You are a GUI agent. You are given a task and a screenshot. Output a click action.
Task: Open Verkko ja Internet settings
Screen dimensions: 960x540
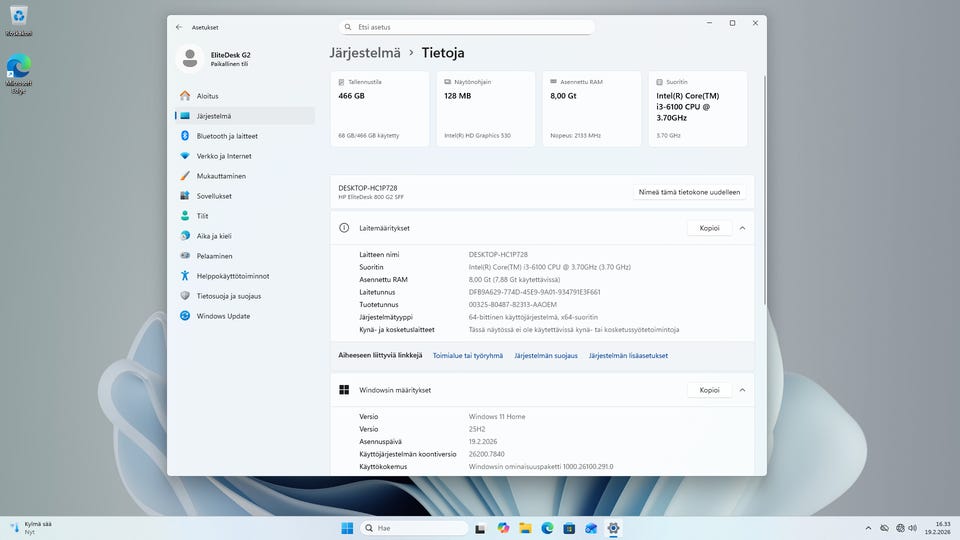coord(223,156)
